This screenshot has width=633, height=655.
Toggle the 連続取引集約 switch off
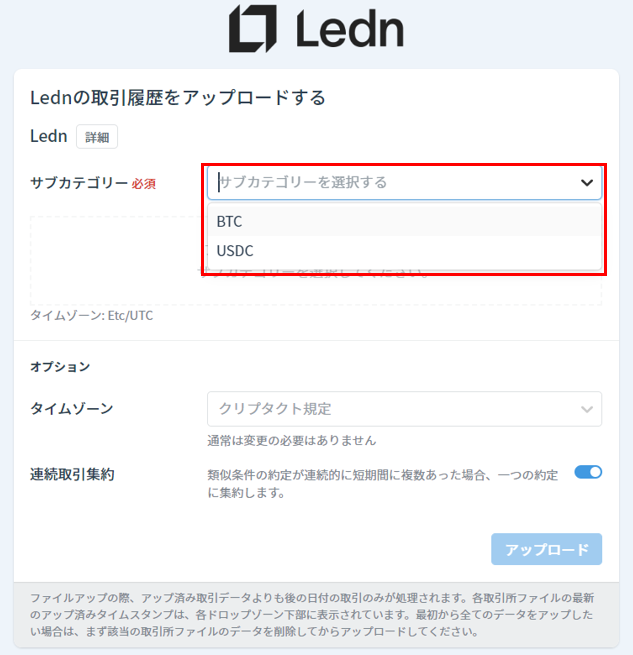tap(588, 472)
